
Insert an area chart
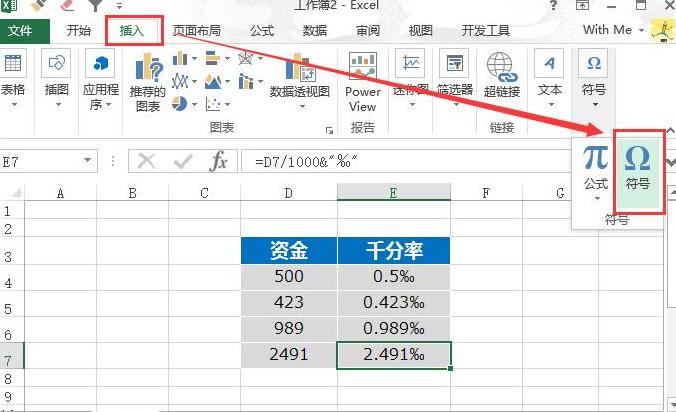click(217, 81)
